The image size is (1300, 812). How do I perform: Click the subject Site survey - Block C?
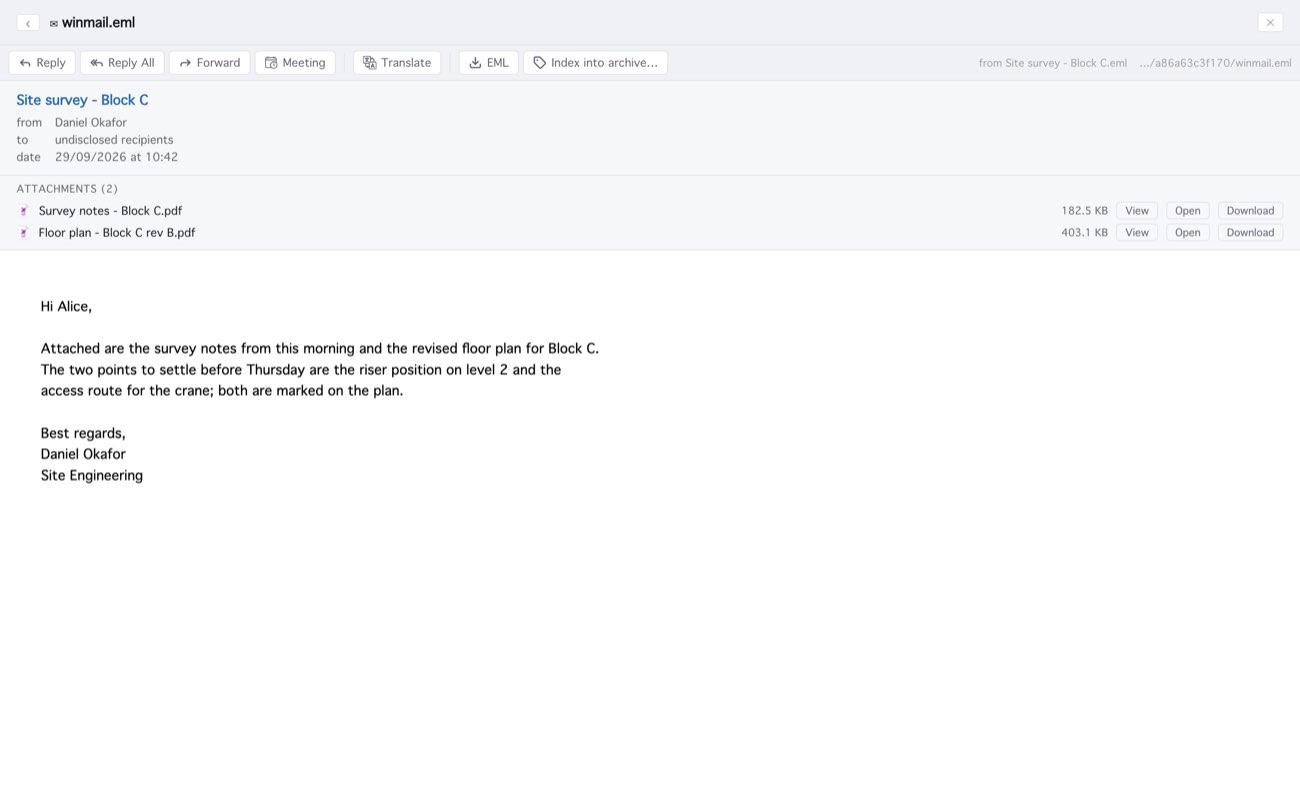82,100
